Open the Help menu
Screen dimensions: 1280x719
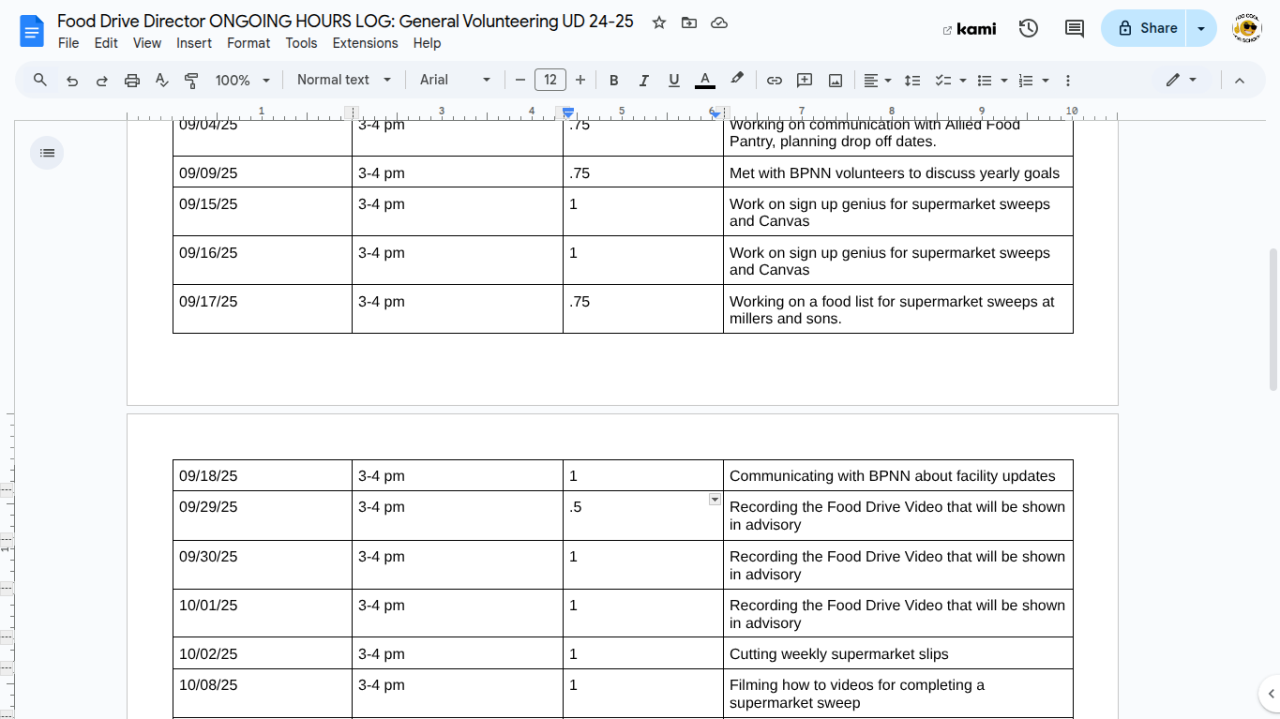pyautogui.click(x=427, y=43)
